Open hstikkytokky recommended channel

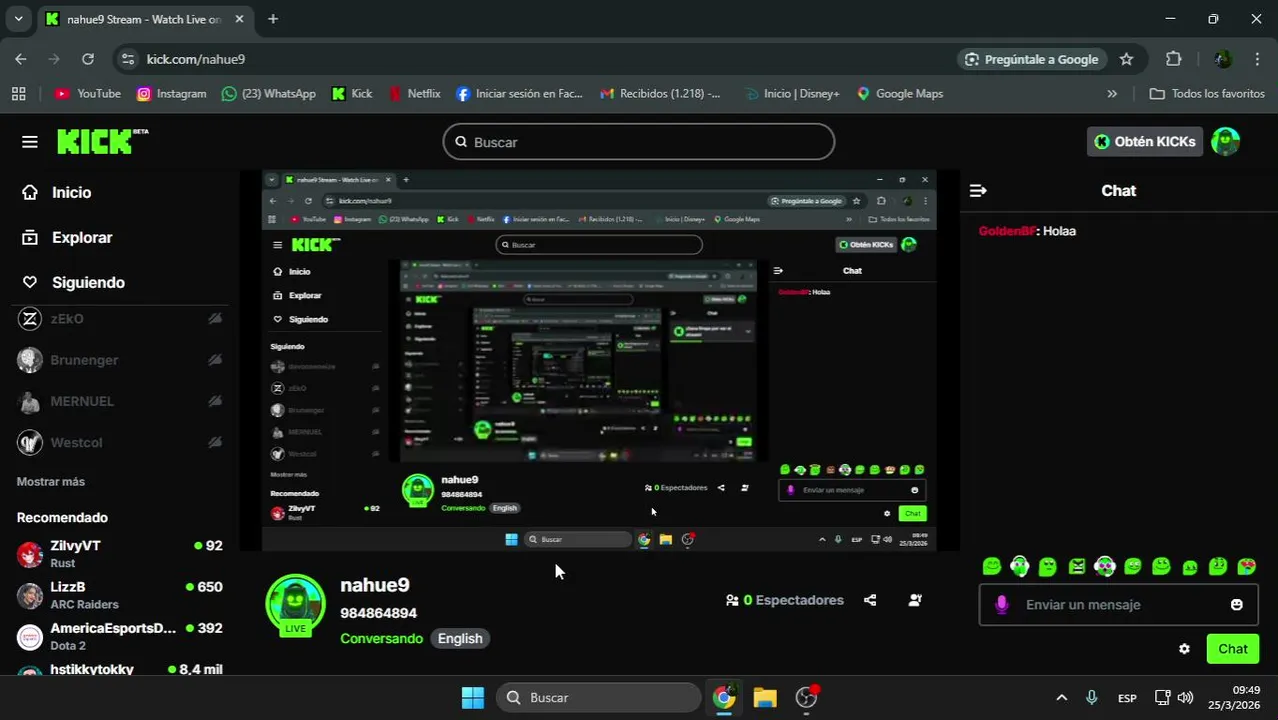click(x=120, y=669)
